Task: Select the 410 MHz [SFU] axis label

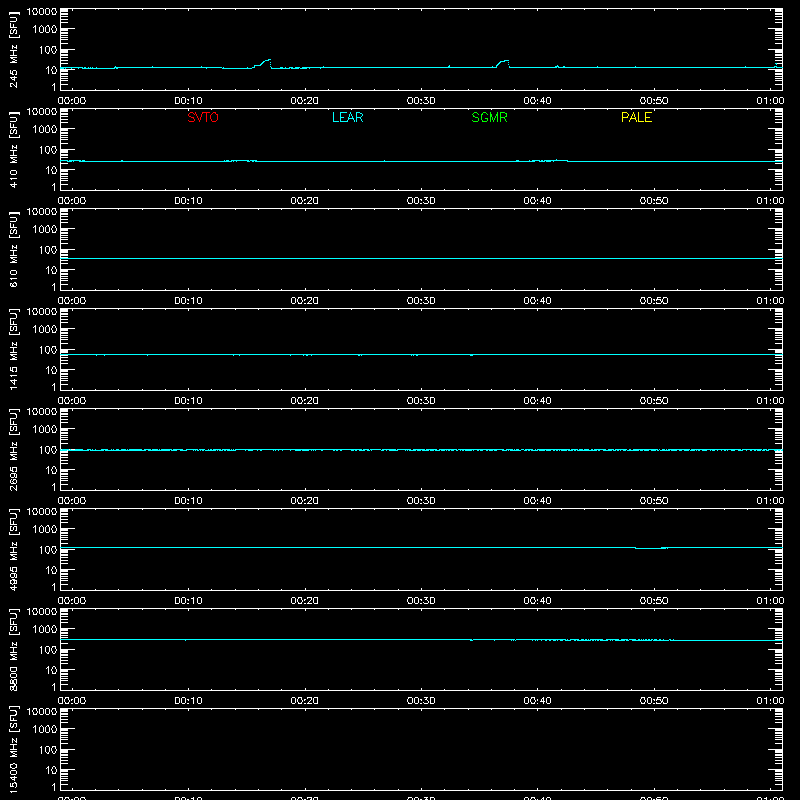Action: click(13, 149)
